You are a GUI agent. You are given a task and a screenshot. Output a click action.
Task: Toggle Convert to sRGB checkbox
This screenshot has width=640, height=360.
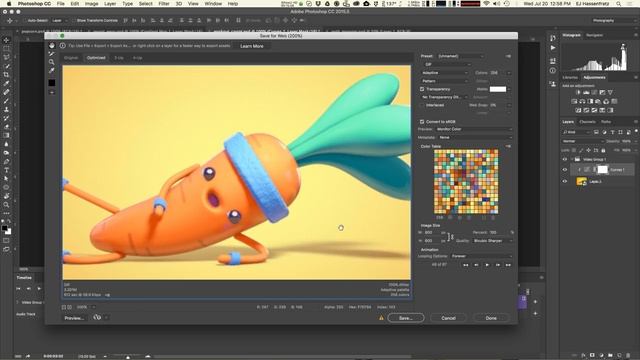422,122
